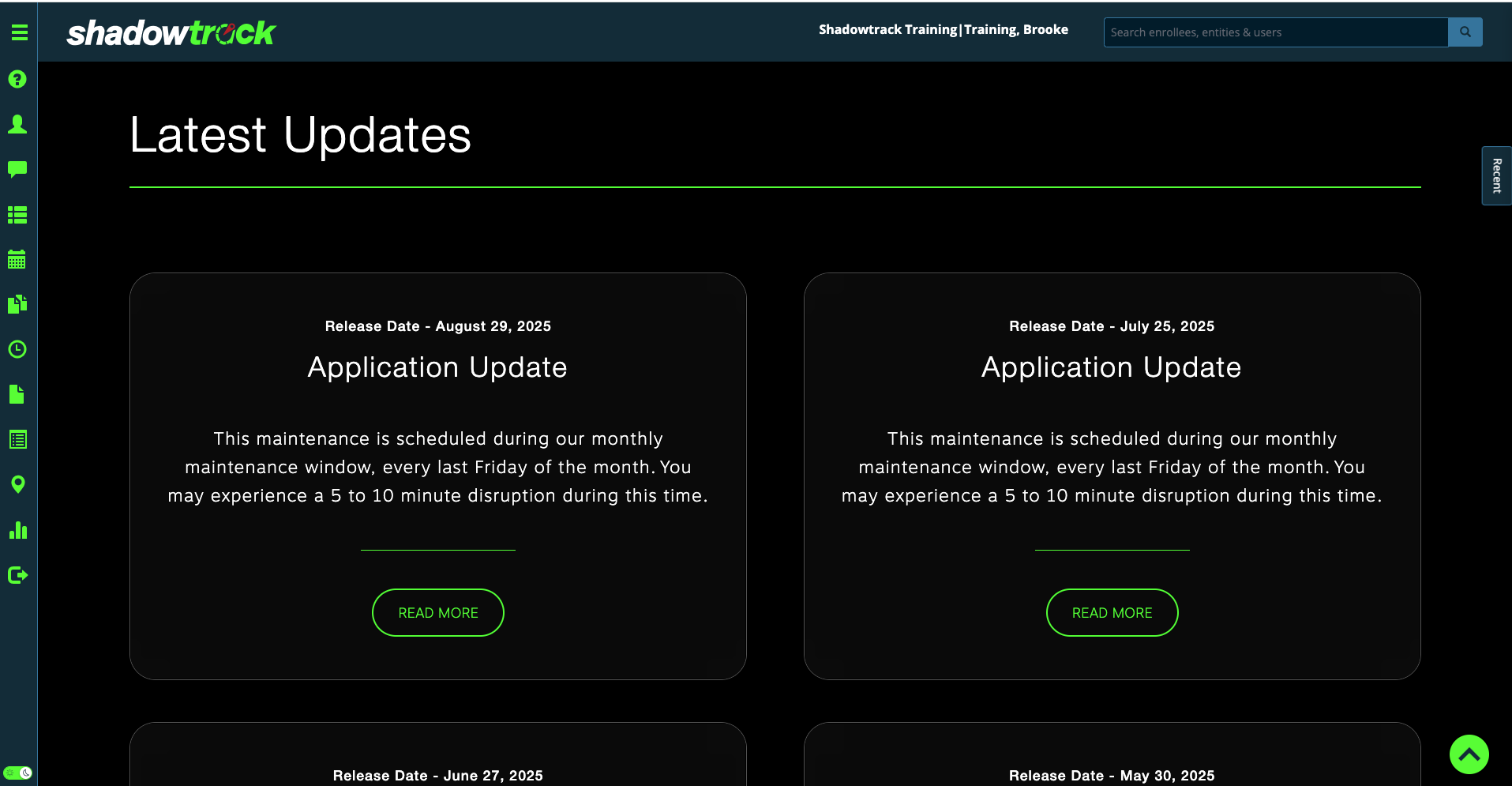Image resolution: width=1512 pixels, height=786 pixels.
Task: Click the list view sidebar icon
Action: (17, 215)
